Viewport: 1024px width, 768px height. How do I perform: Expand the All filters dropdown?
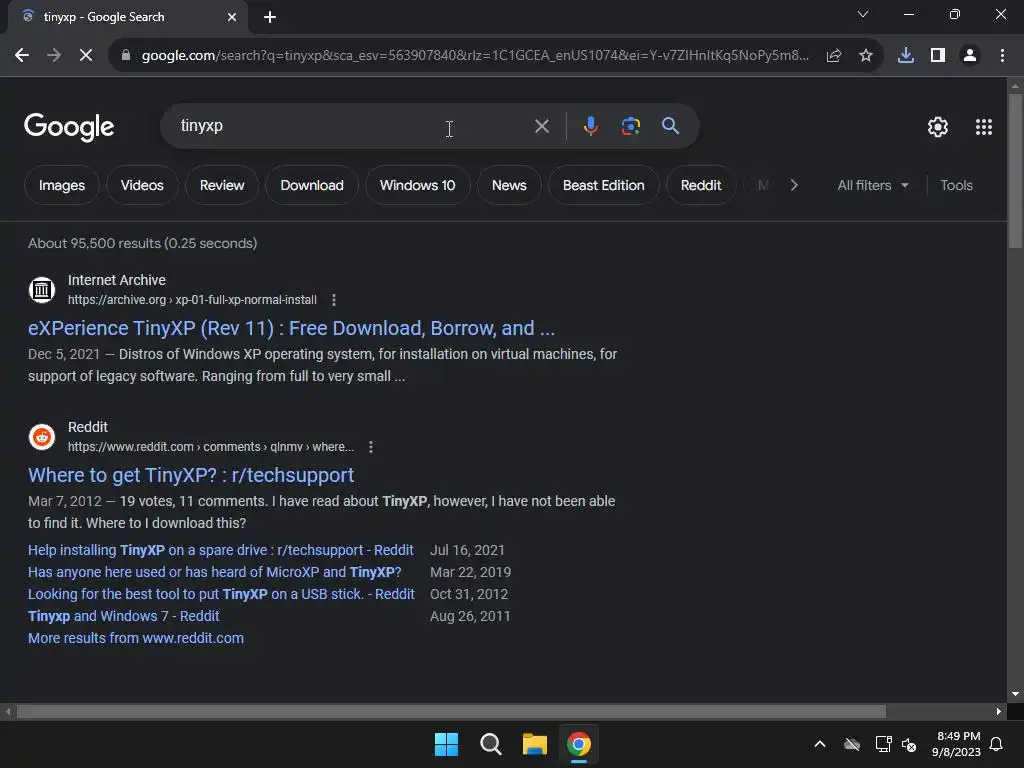tap(872, 185)
